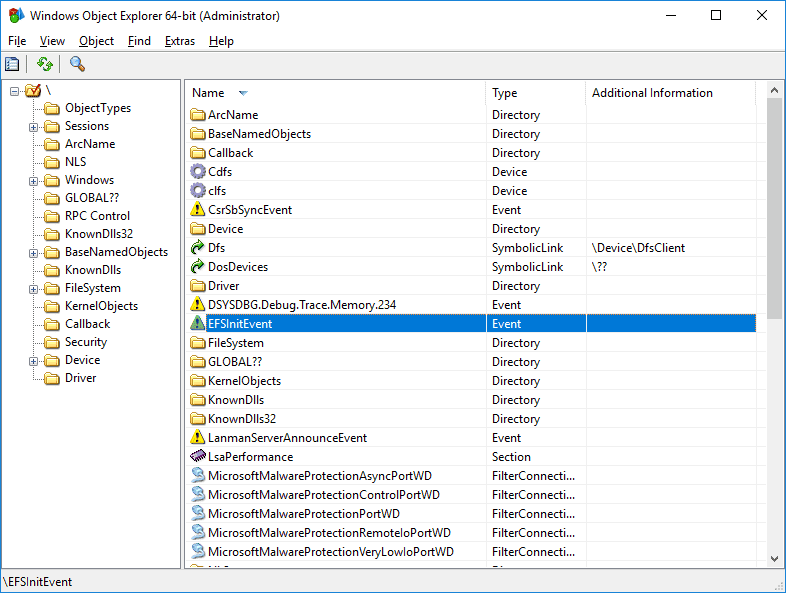Select NLS in the tree
This screenshot has height=593, width=786.
76,162
